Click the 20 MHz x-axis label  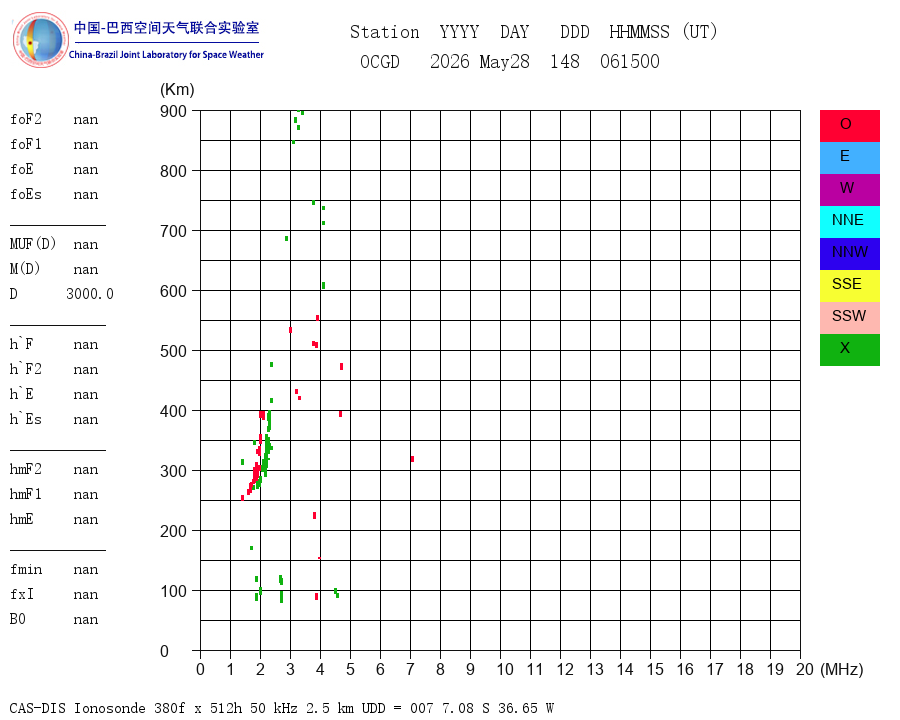[805, 669]
